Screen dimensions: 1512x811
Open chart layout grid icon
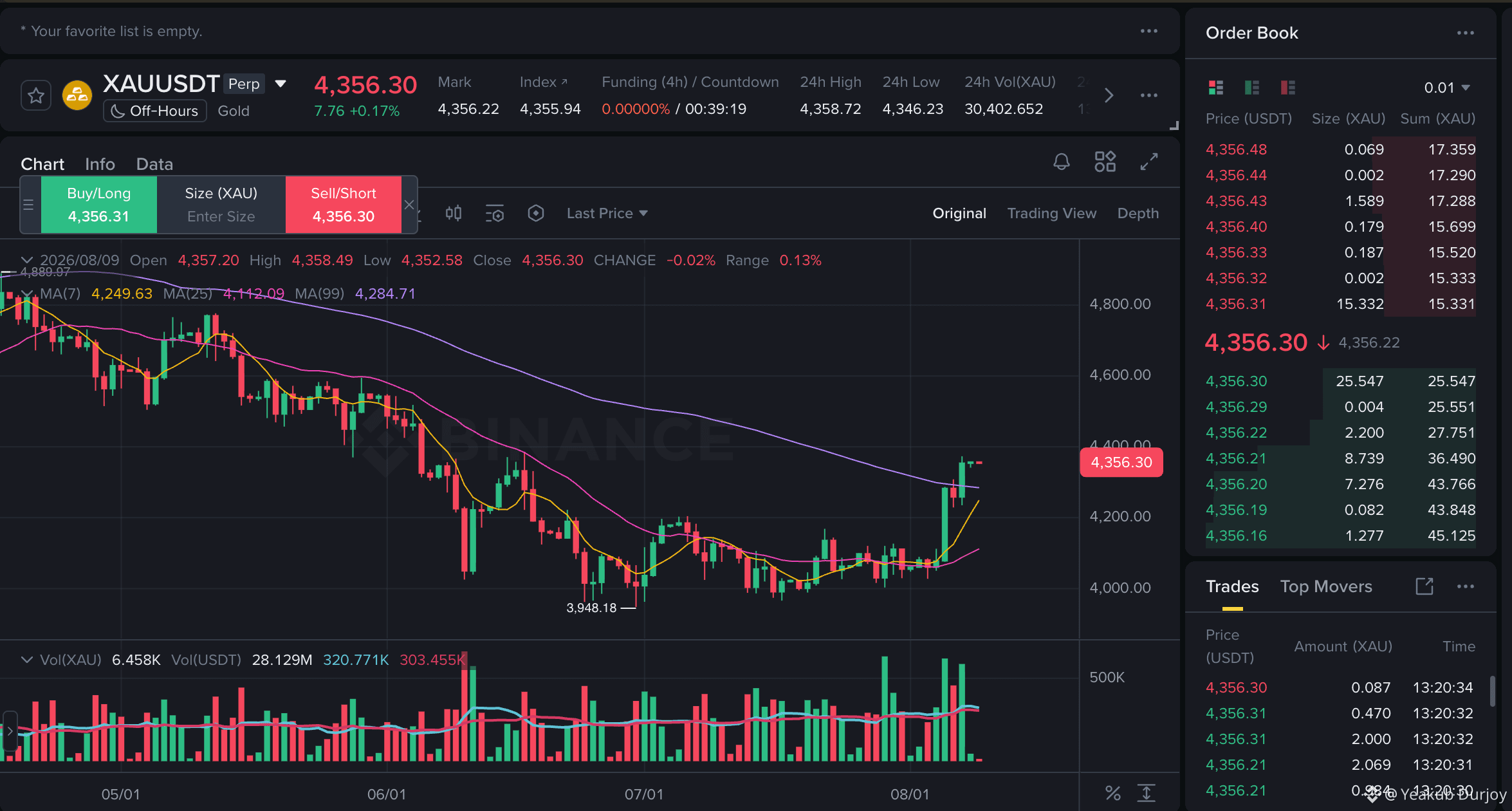tap(1105, 162)
